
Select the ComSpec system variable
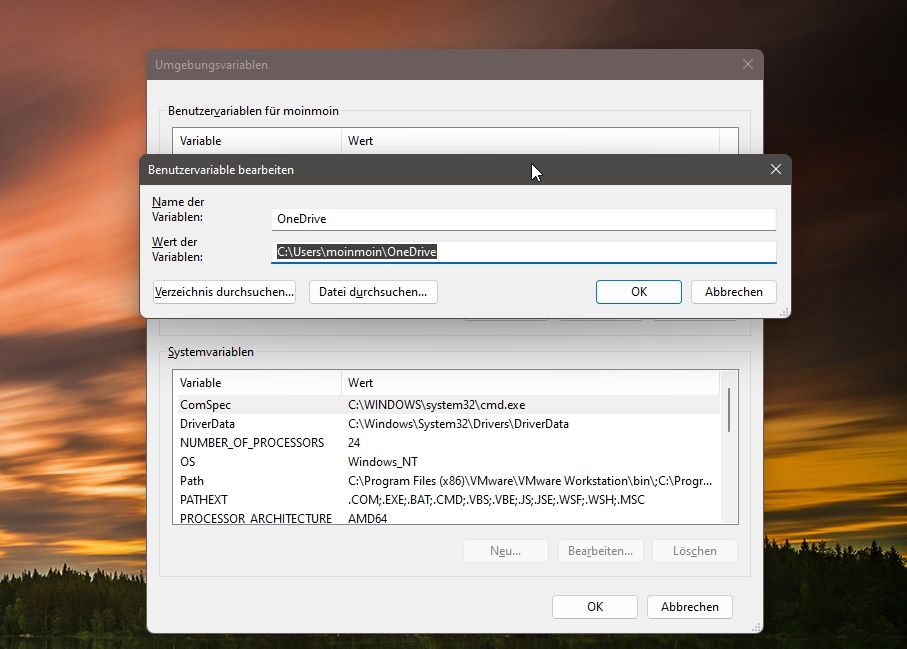point(205,405)
